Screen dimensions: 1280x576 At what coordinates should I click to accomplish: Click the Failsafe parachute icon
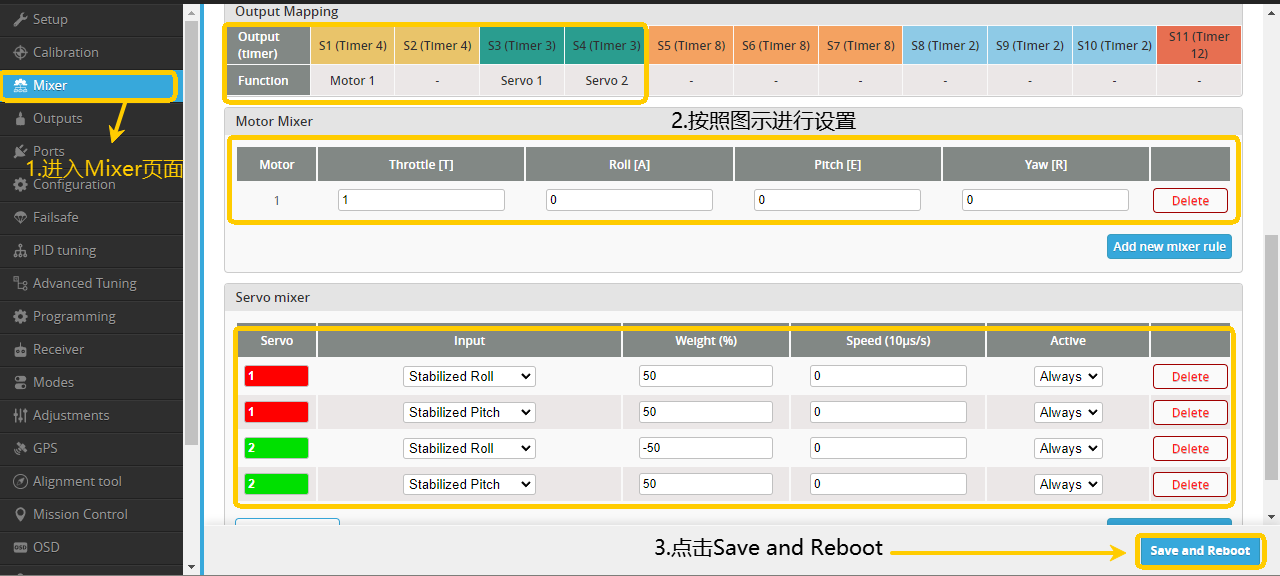click(x=21, y=217)
